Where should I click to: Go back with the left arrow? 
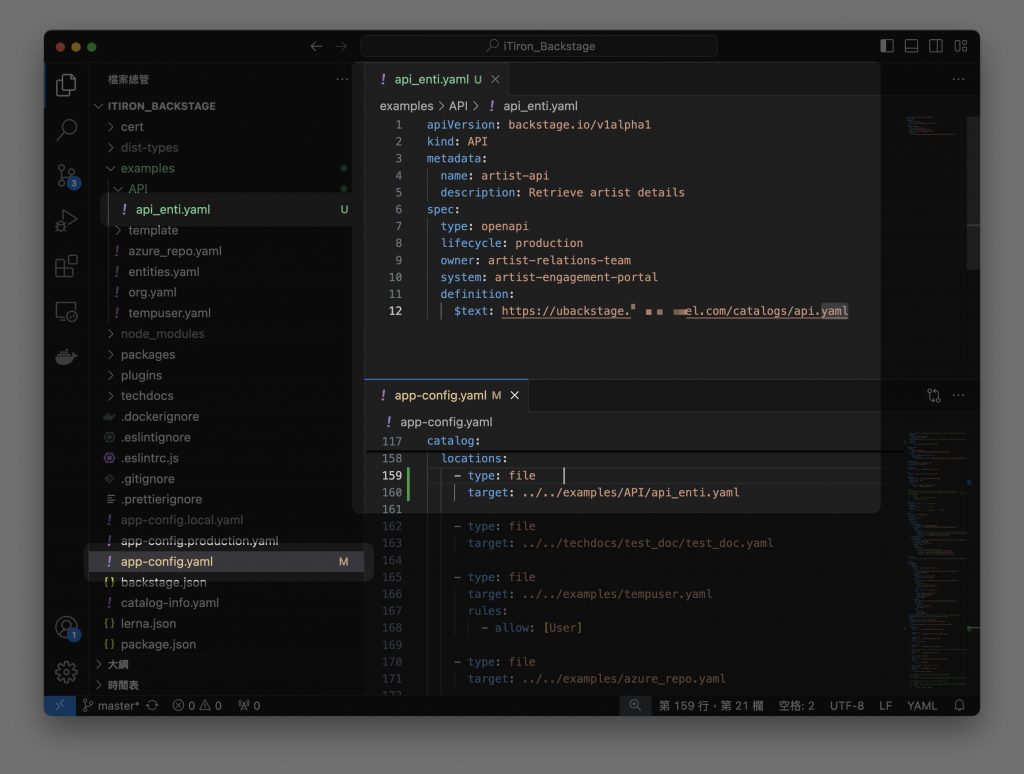[x=316, y=46]
